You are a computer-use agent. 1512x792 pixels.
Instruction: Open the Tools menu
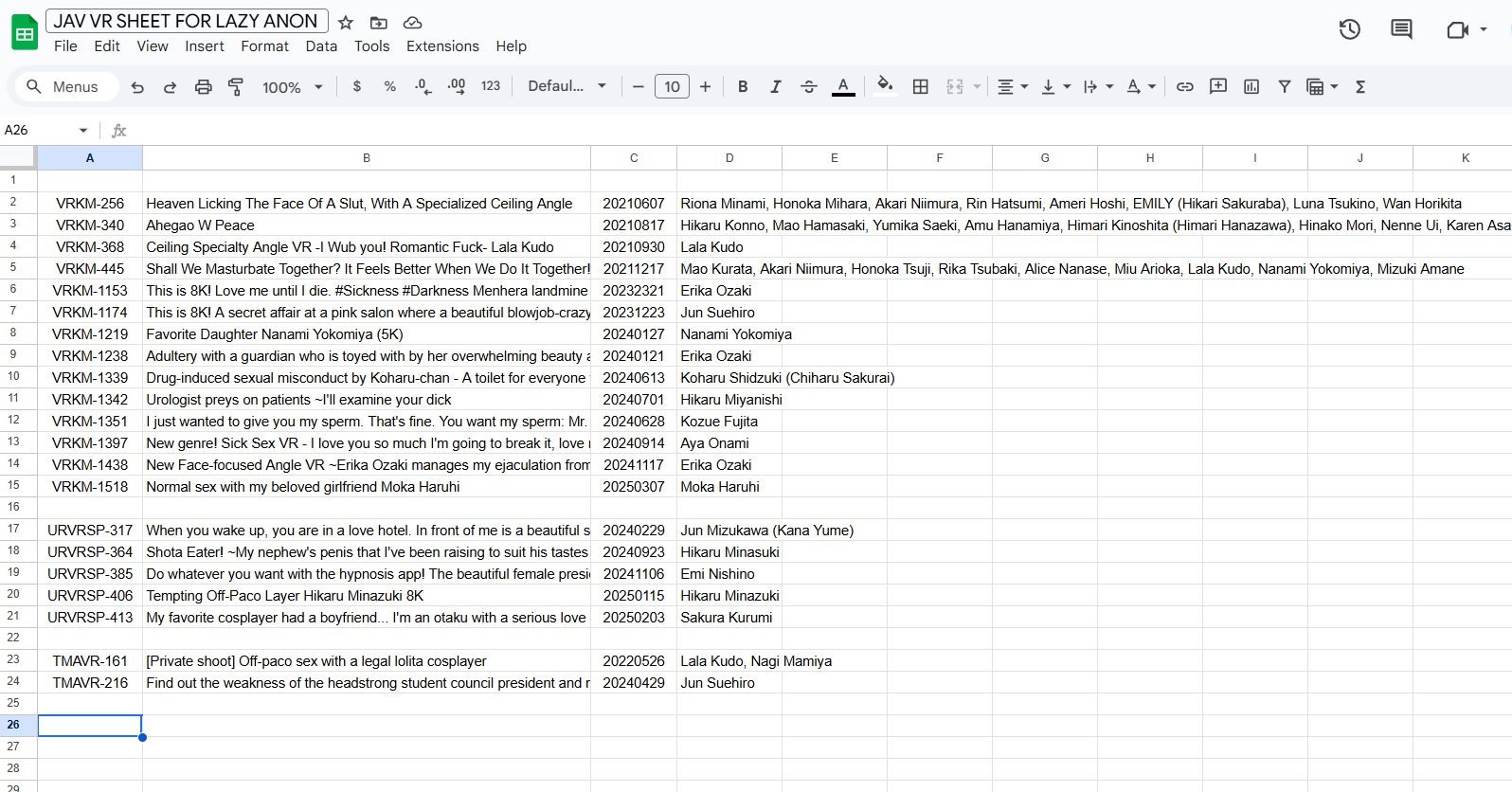(371, 46)
